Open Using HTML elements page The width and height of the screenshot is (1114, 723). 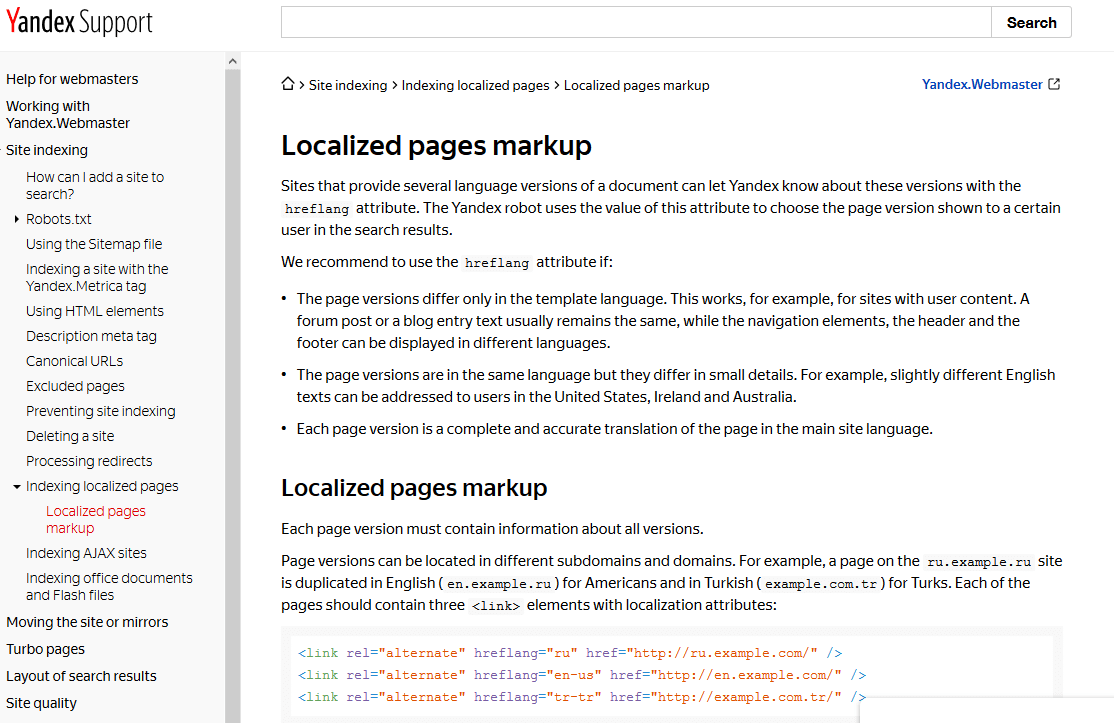[x=94, y=311]
